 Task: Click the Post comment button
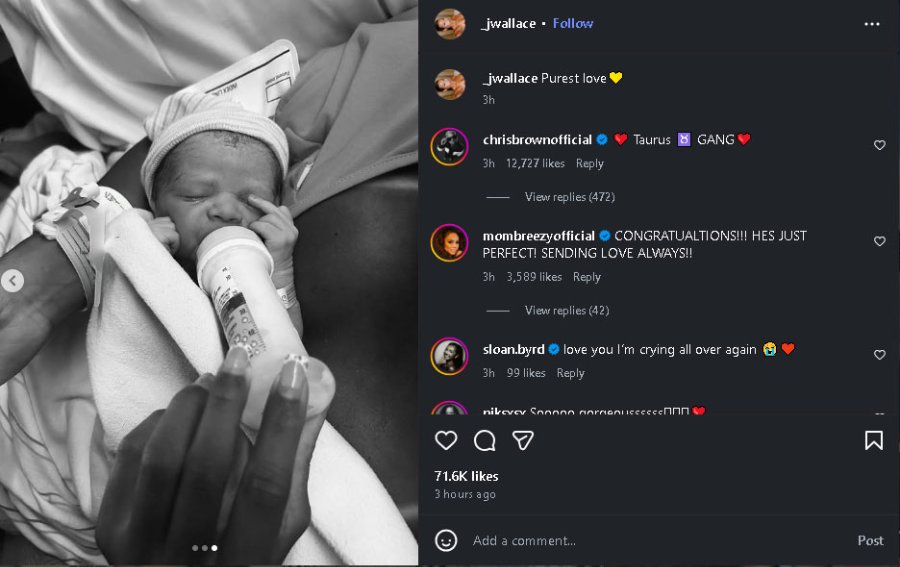pos(870,540)
